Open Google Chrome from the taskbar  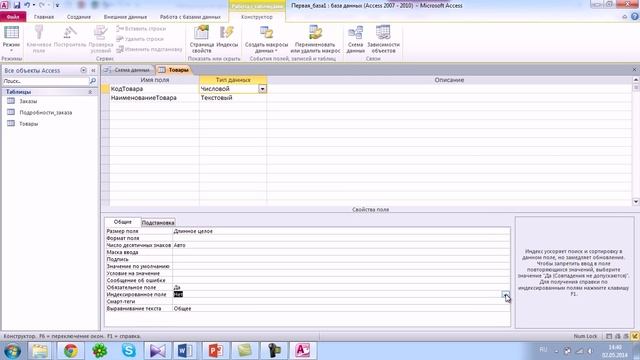(70, 351)
